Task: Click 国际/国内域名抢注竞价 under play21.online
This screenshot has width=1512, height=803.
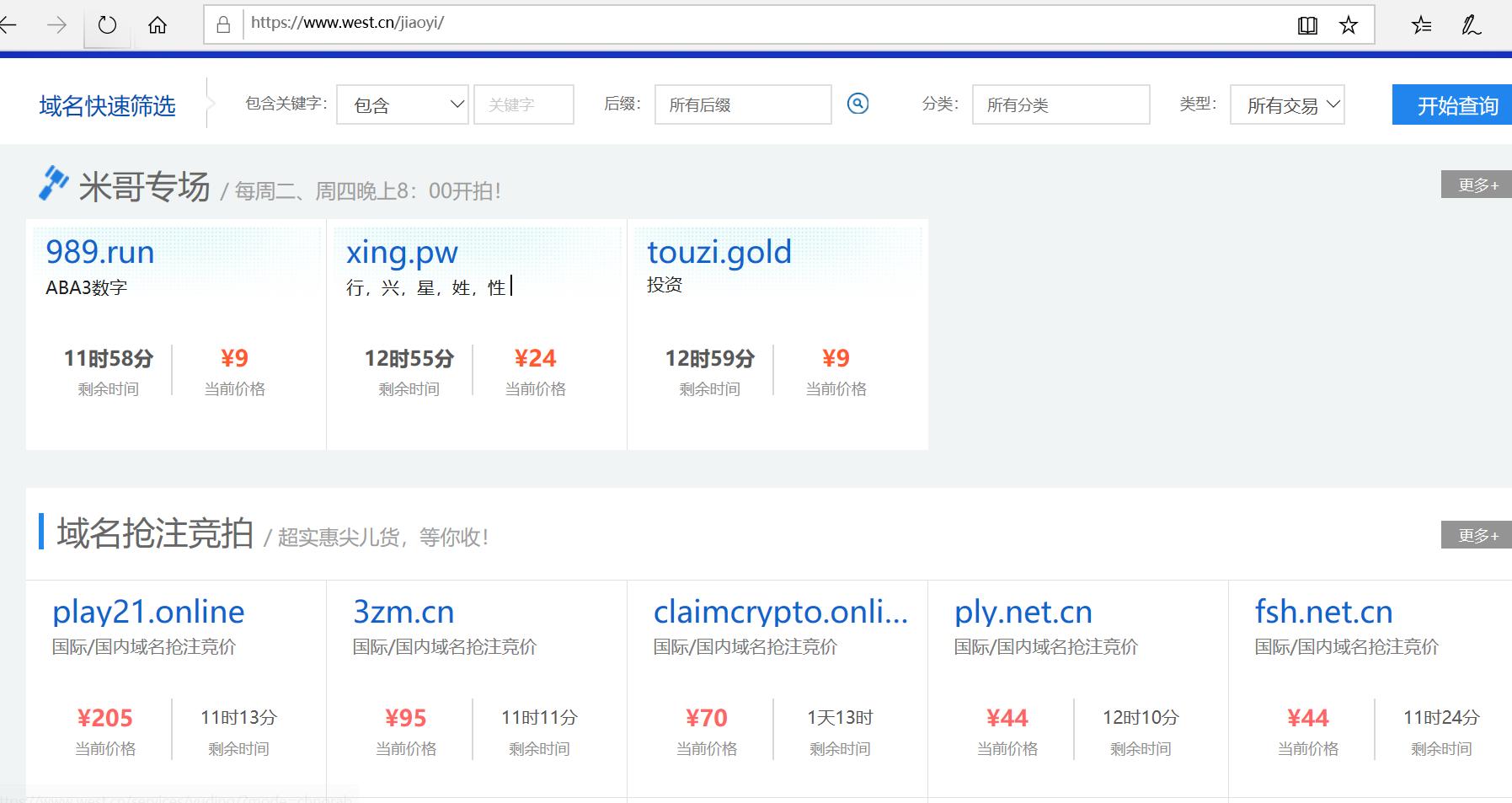Action: [144, 647]
